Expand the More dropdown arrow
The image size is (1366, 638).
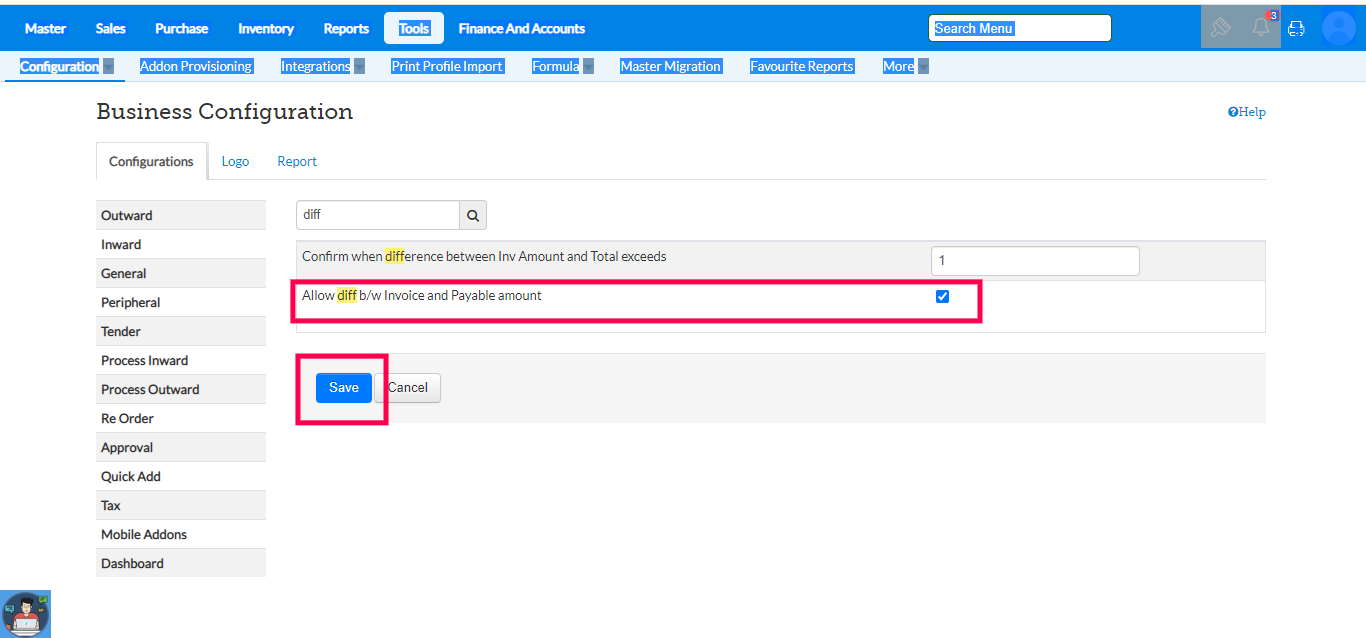pyautogui.click(x=923, y=67)
